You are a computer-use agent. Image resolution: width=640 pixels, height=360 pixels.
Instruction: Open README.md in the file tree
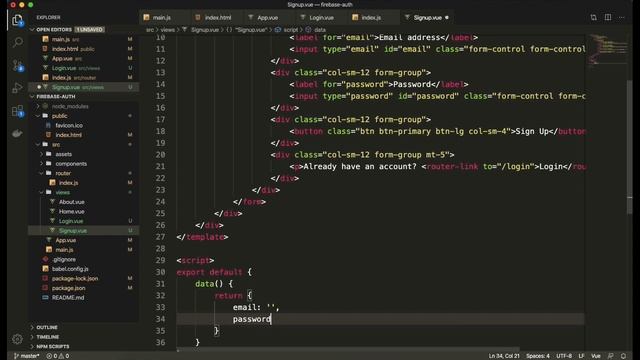tap(68, 298)
